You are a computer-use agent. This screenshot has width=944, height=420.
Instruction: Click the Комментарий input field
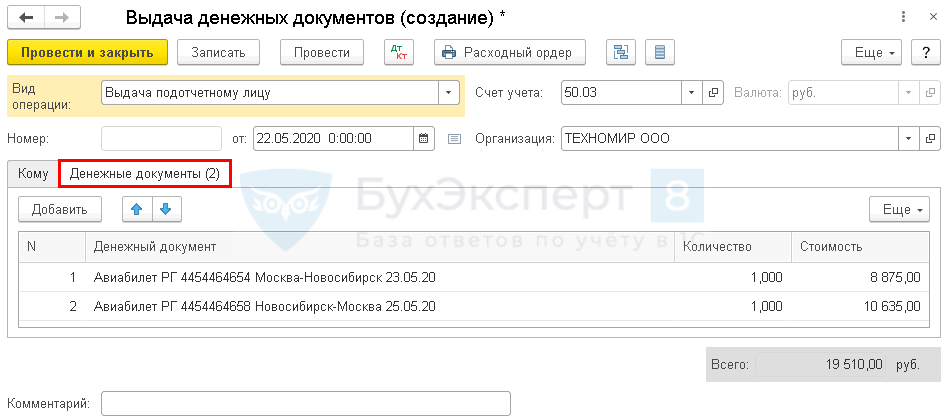pos(306,403)
